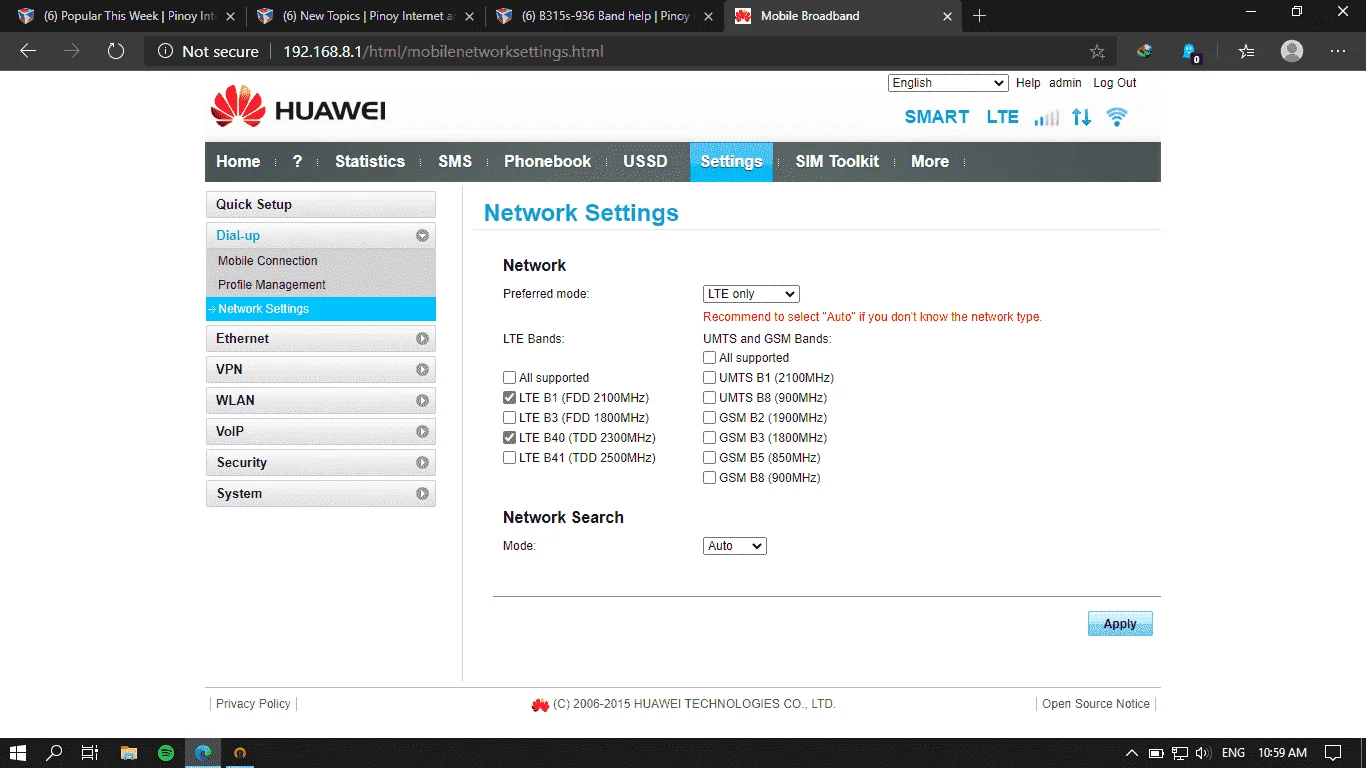Click the favorite star in address bar

pos(1097,52)
